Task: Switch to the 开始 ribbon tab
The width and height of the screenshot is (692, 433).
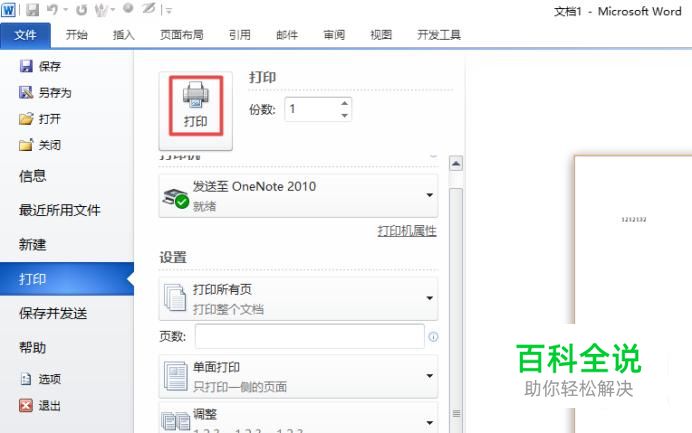Action: point(76,35)
